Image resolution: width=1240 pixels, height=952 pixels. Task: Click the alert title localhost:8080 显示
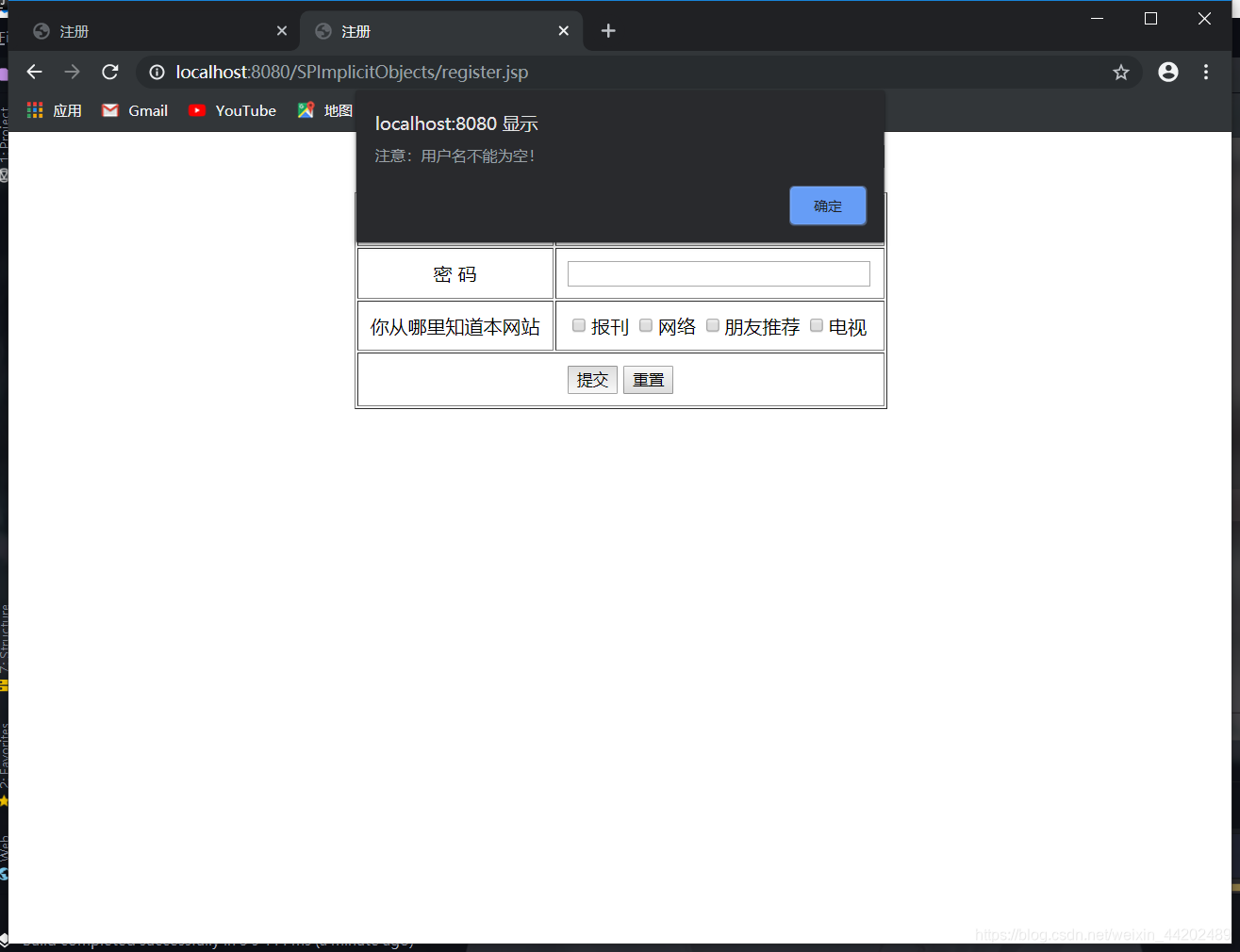click(x=456, y=123)
